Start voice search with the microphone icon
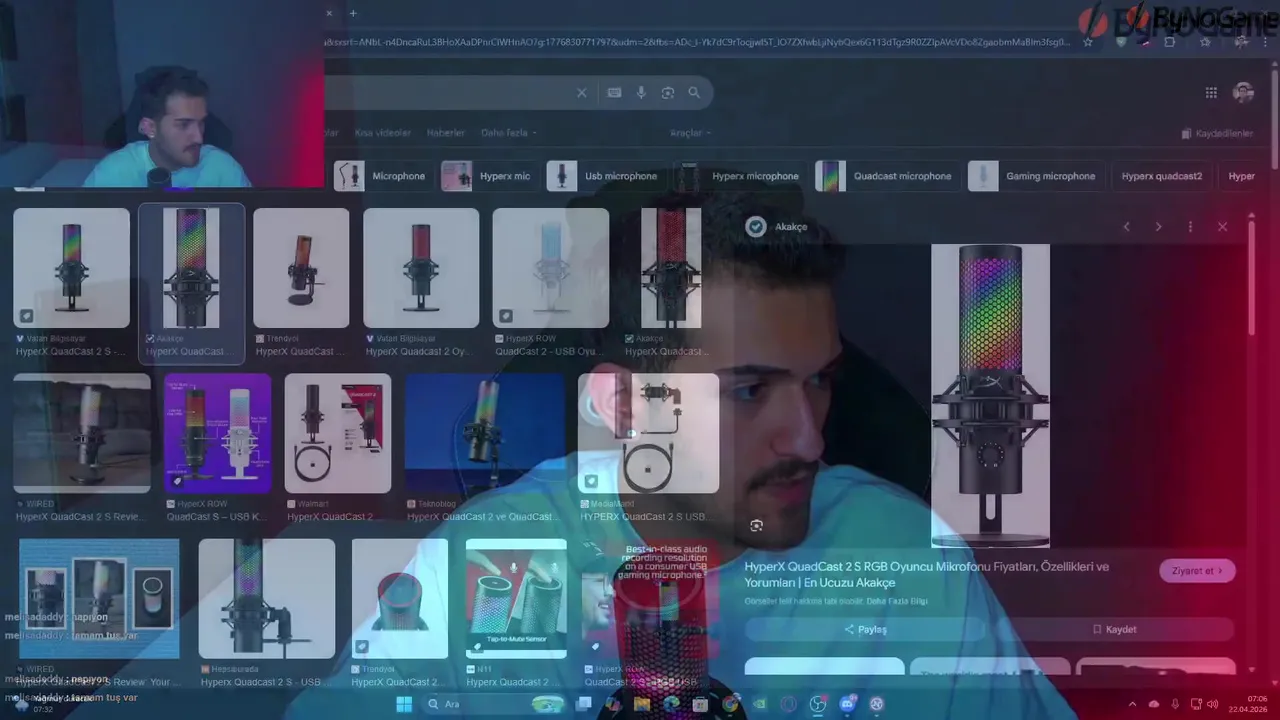The width and height of the screenshot is (1280, 720). [x=642, y=93]
